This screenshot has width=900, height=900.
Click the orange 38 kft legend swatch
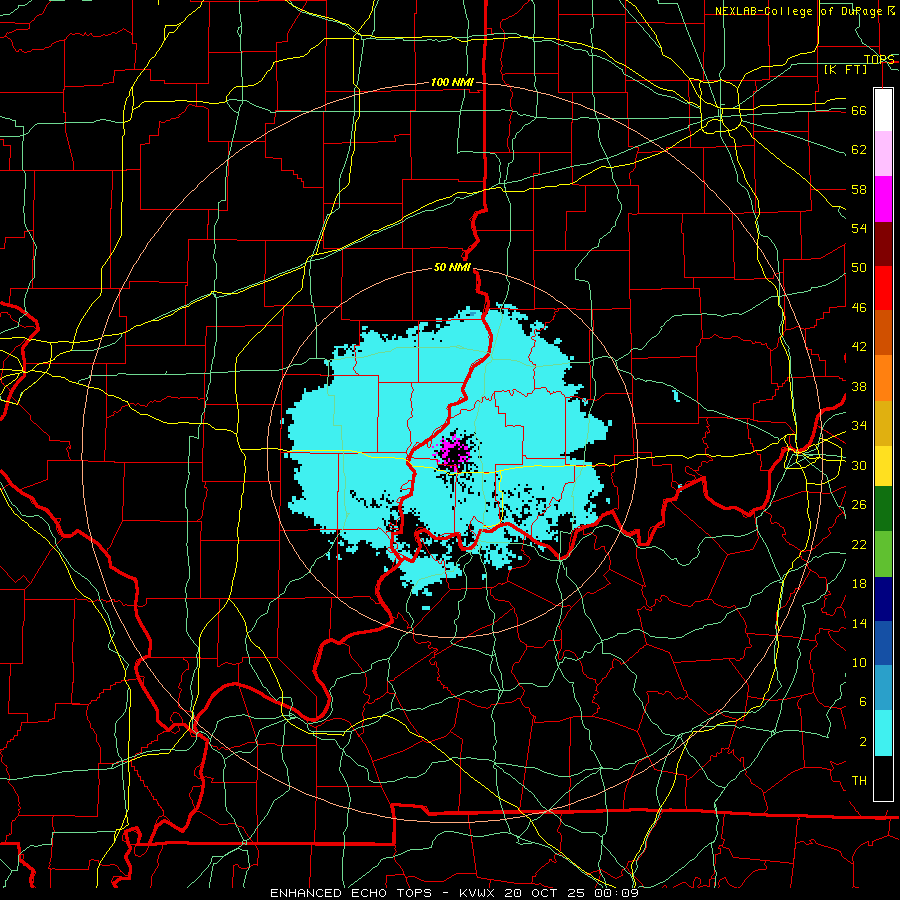point(883,377)
